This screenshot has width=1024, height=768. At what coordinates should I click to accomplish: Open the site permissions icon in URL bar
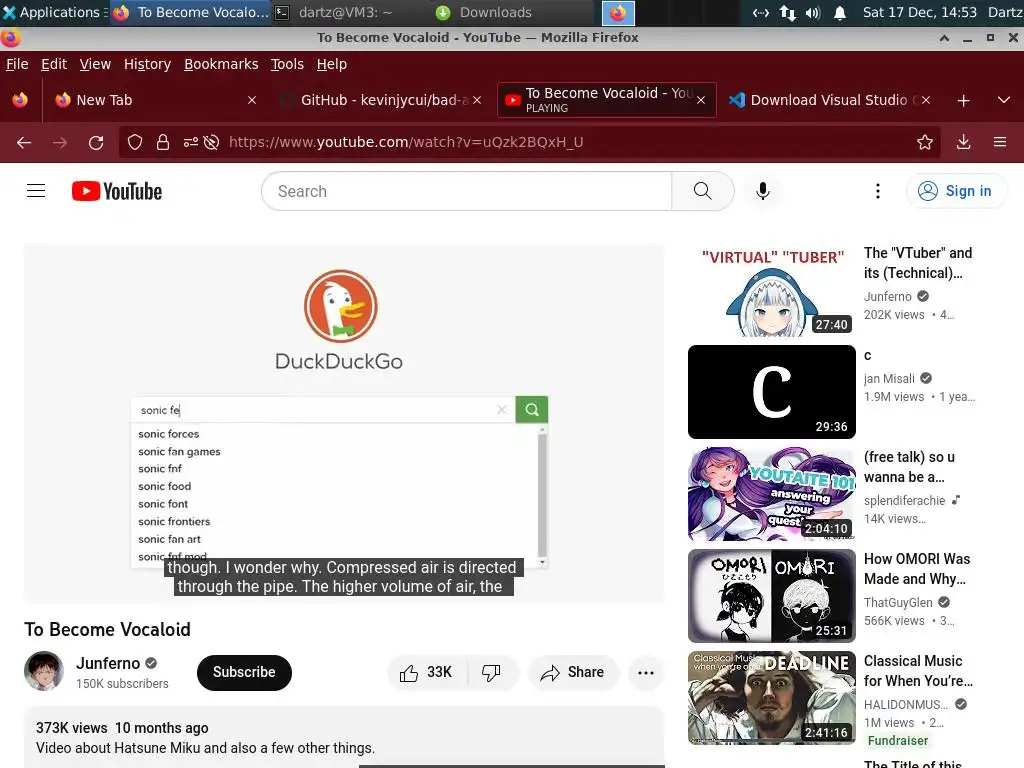click(190, 142)
